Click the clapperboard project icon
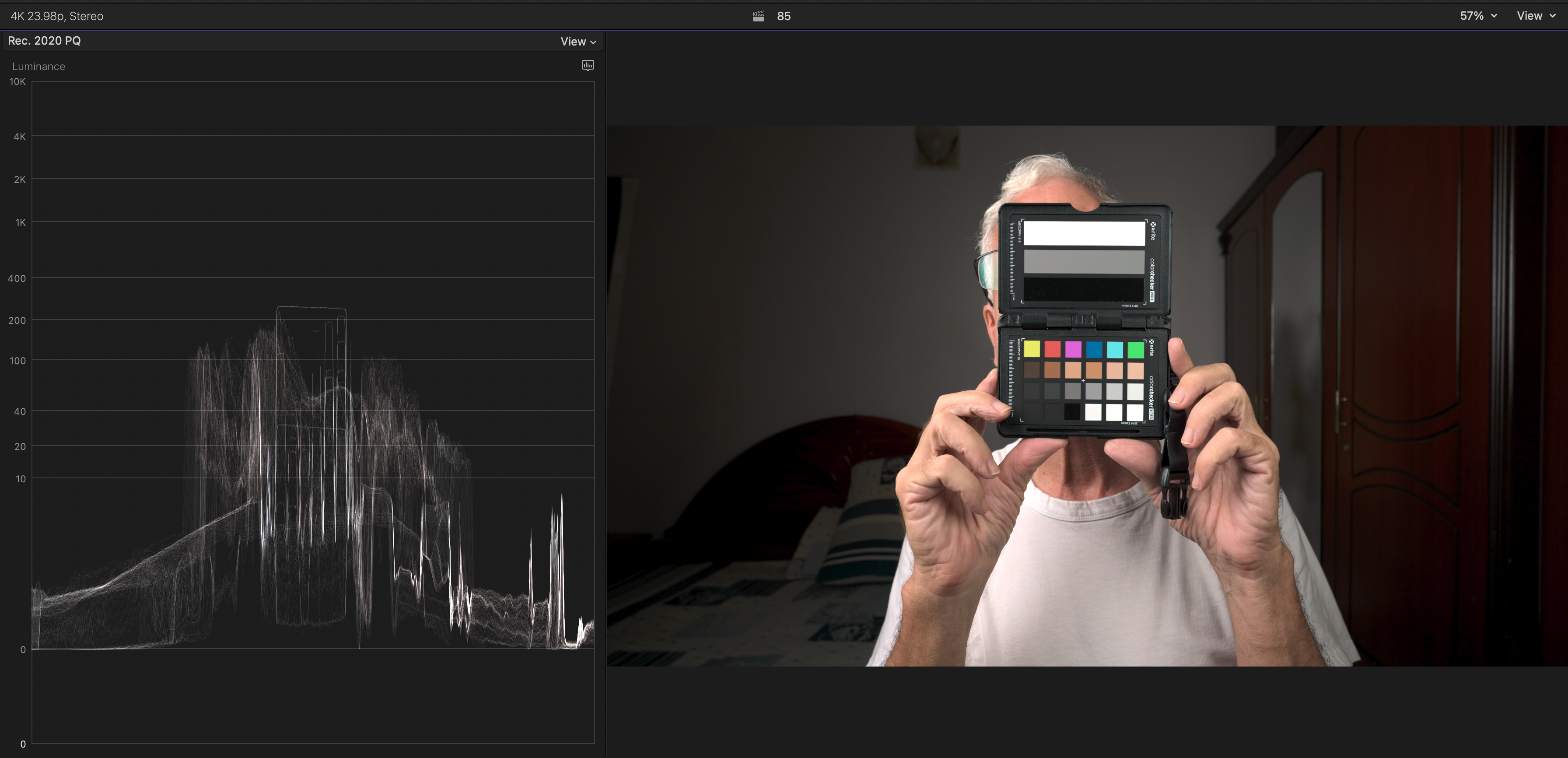 pos(758,17)
